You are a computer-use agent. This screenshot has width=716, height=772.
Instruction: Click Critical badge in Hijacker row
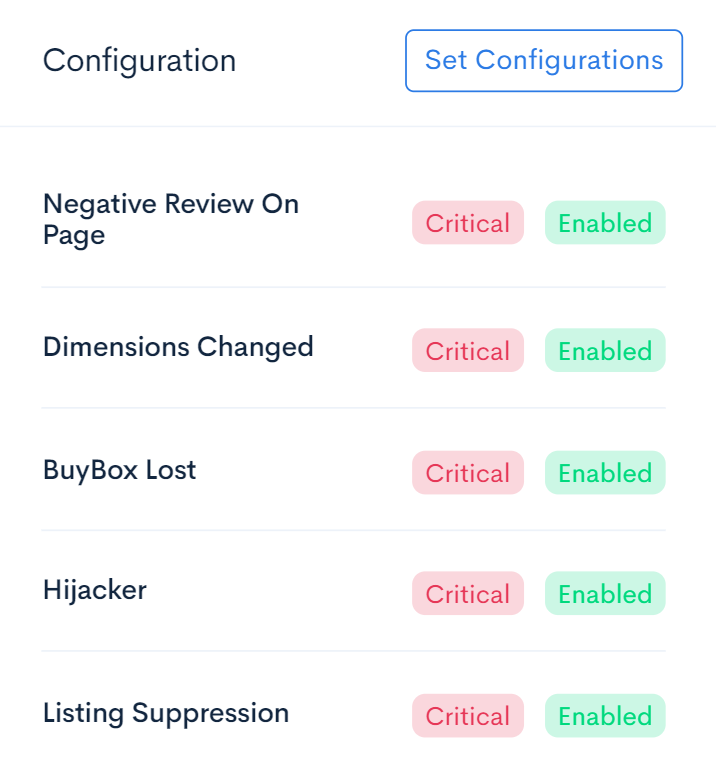tap(468, 593)
